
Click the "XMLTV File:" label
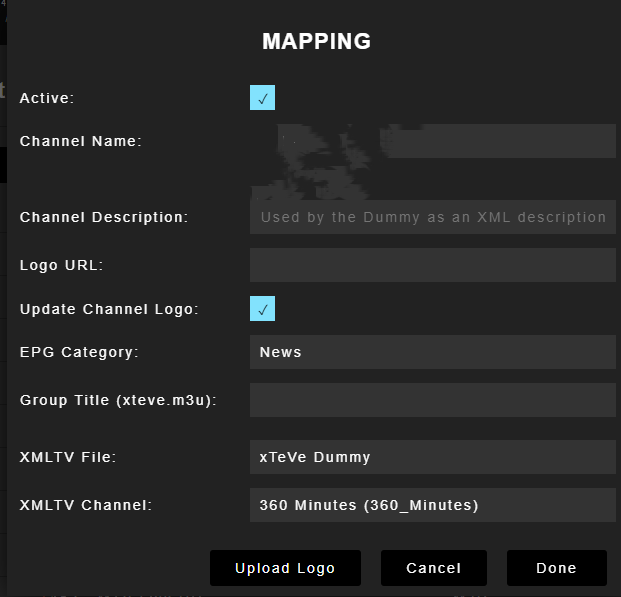pyautogui.click(x=68, y=457)
